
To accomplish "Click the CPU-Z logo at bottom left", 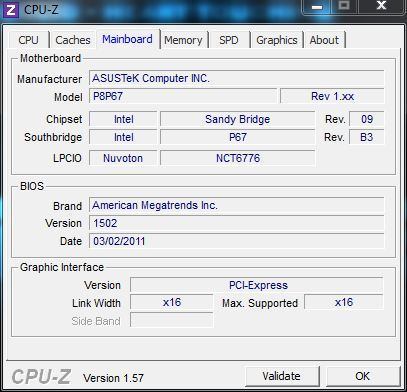I will (x=41, y=377).
